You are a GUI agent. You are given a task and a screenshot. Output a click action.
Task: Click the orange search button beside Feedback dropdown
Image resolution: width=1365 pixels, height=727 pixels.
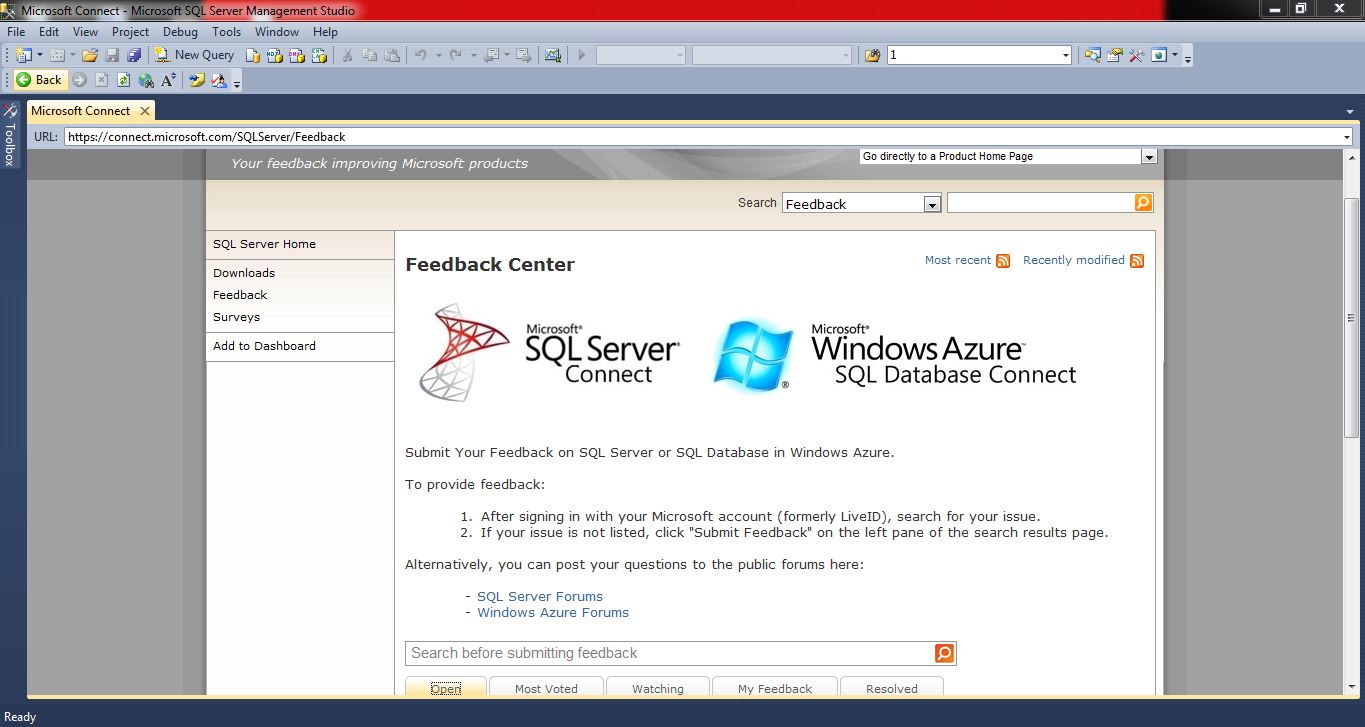point(1144,203)
